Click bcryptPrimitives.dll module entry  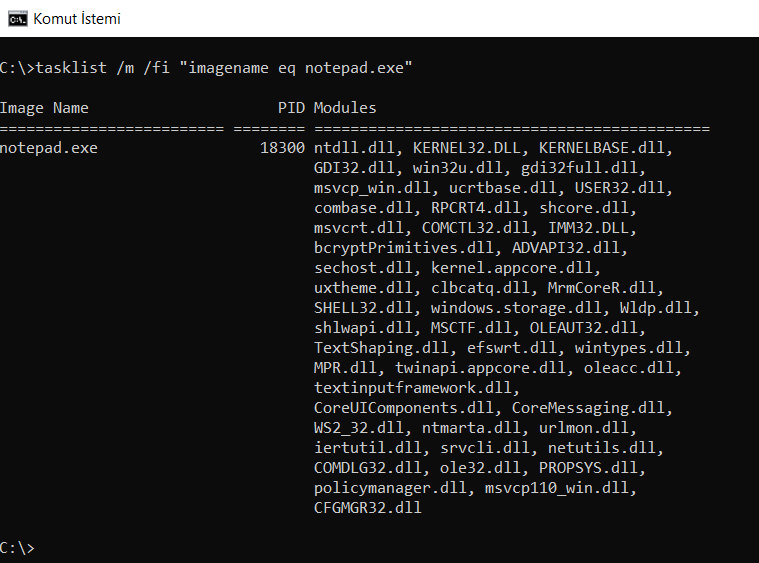tap(403, 248)
